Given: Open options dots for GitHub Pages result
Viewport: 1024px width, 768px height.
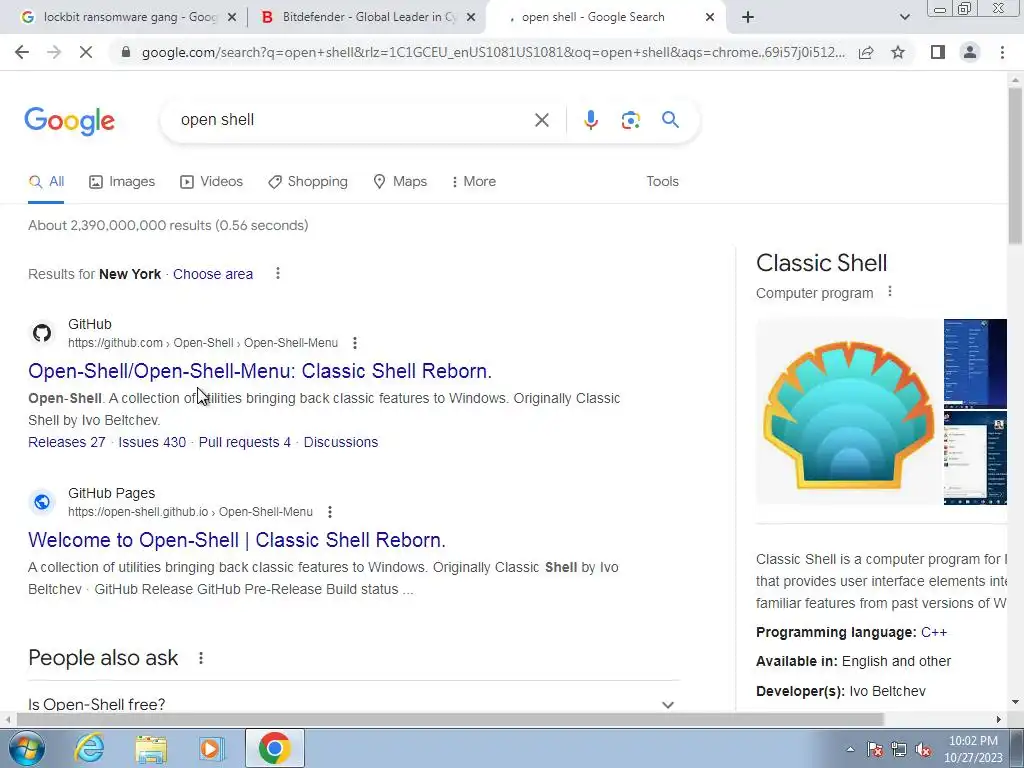Looking at the screenshot, I should click(x=330, y=512).
